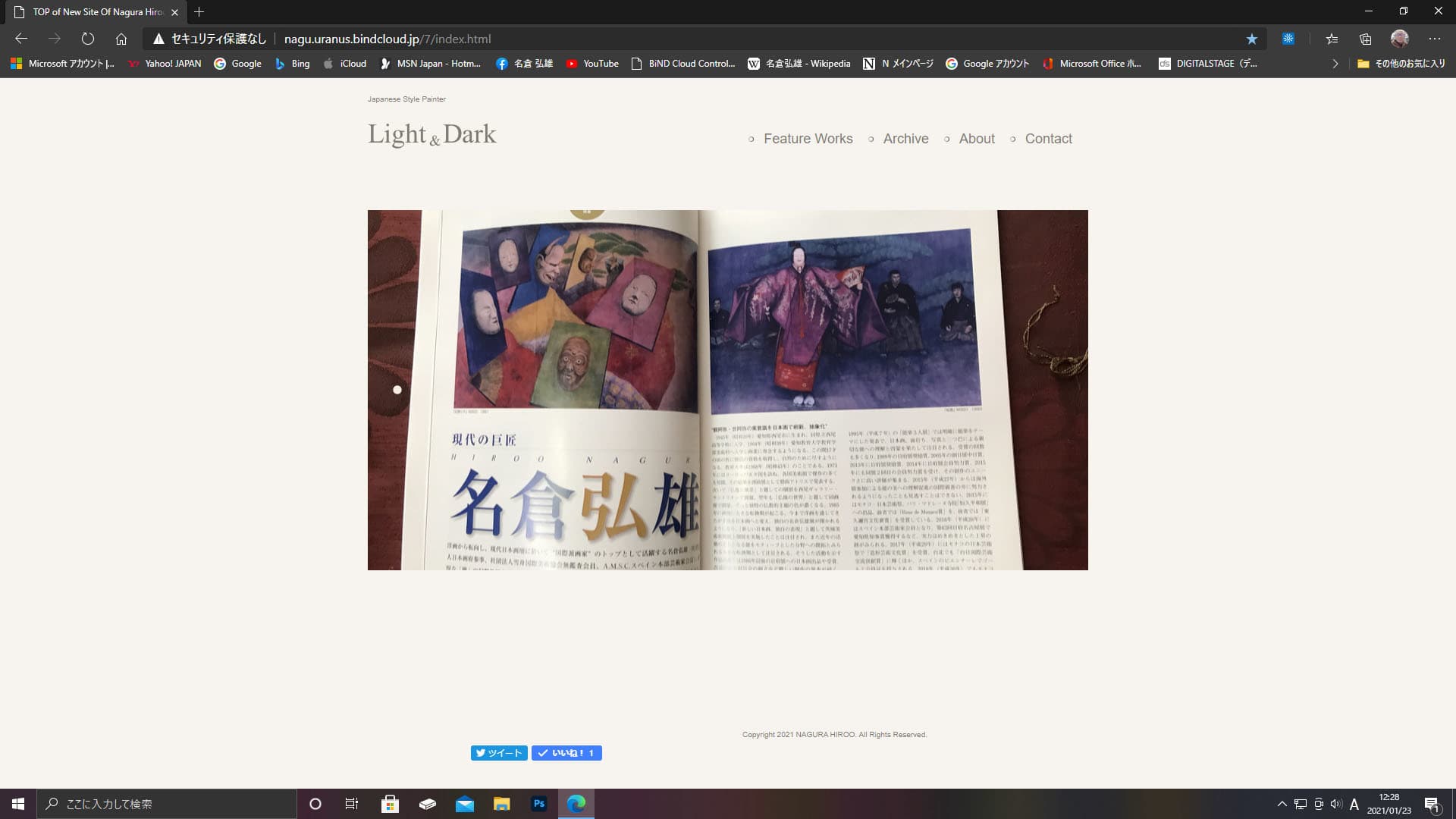Toggle the IME input mode A indicator

click(1354, 804)
